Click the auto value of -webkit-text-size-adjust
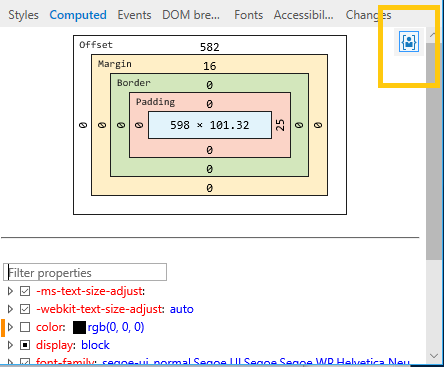Viewport: 444px width, 367px height. tap(182, 309)
